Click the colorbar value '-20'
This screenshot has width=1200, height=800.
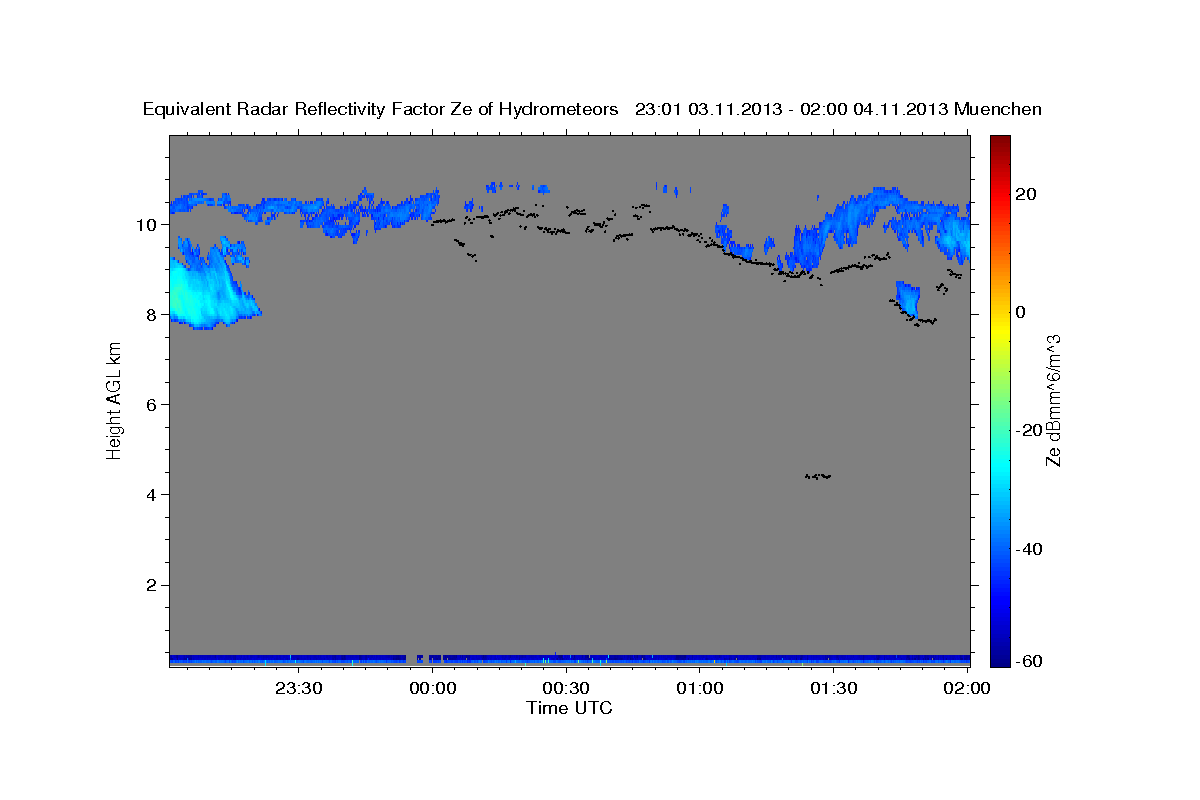1030,430
